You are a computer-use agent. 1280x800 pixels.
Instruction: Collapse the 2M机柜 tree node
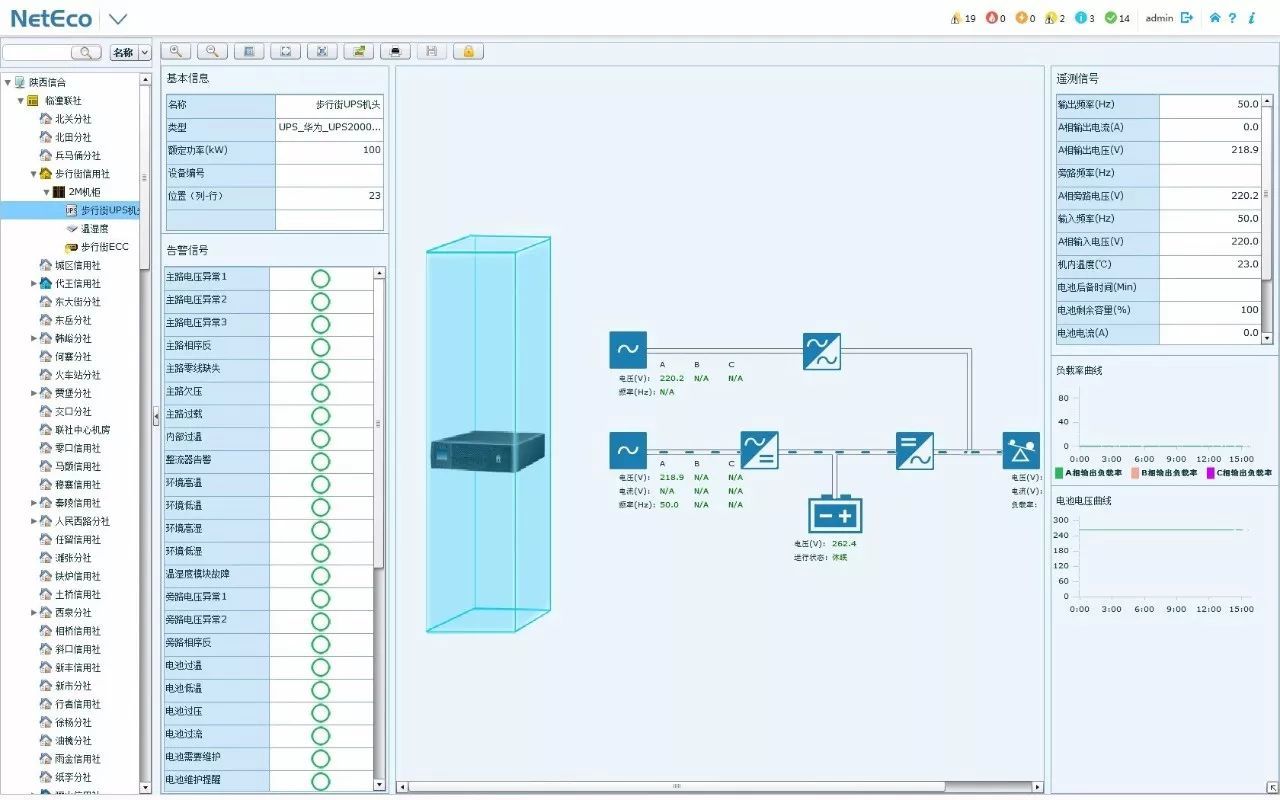coord(46,192)
